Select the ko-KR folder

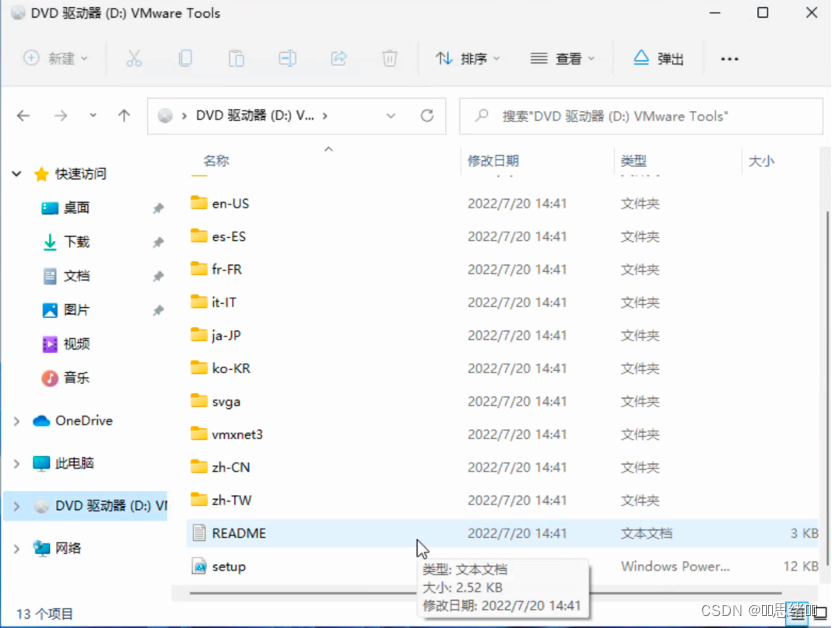point(220,368)
